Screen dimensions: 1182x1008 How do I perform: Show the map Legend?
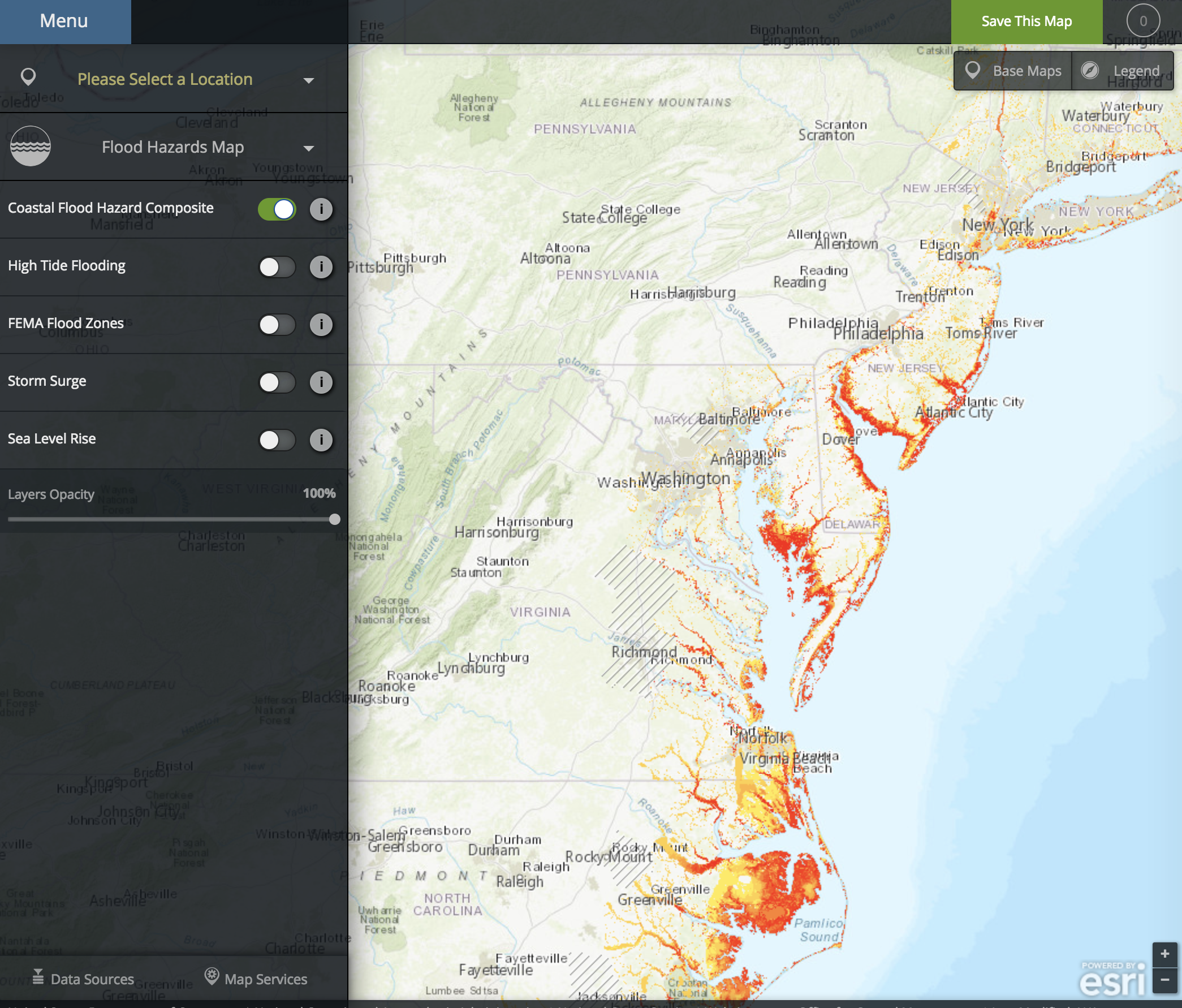(x=1123, y=71)
